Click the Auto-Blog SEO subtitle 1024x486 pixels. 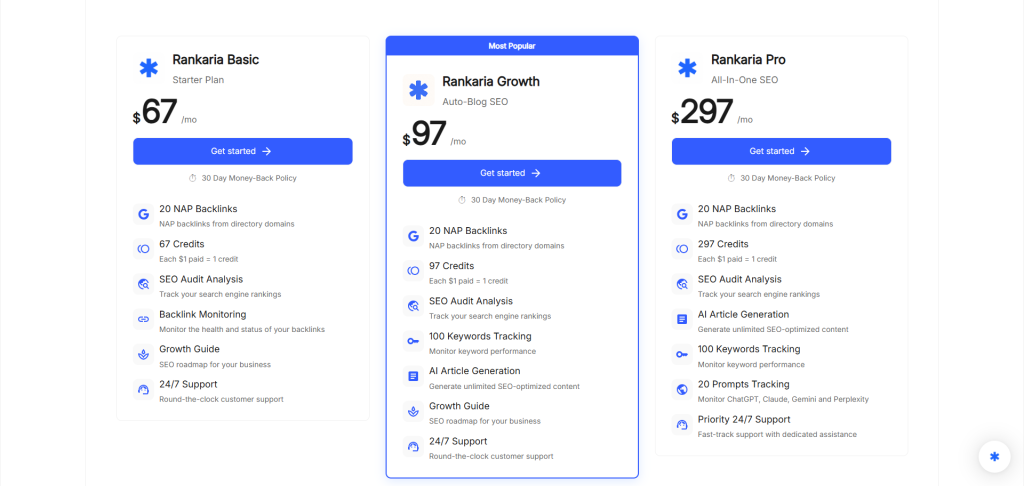point(475,102)
